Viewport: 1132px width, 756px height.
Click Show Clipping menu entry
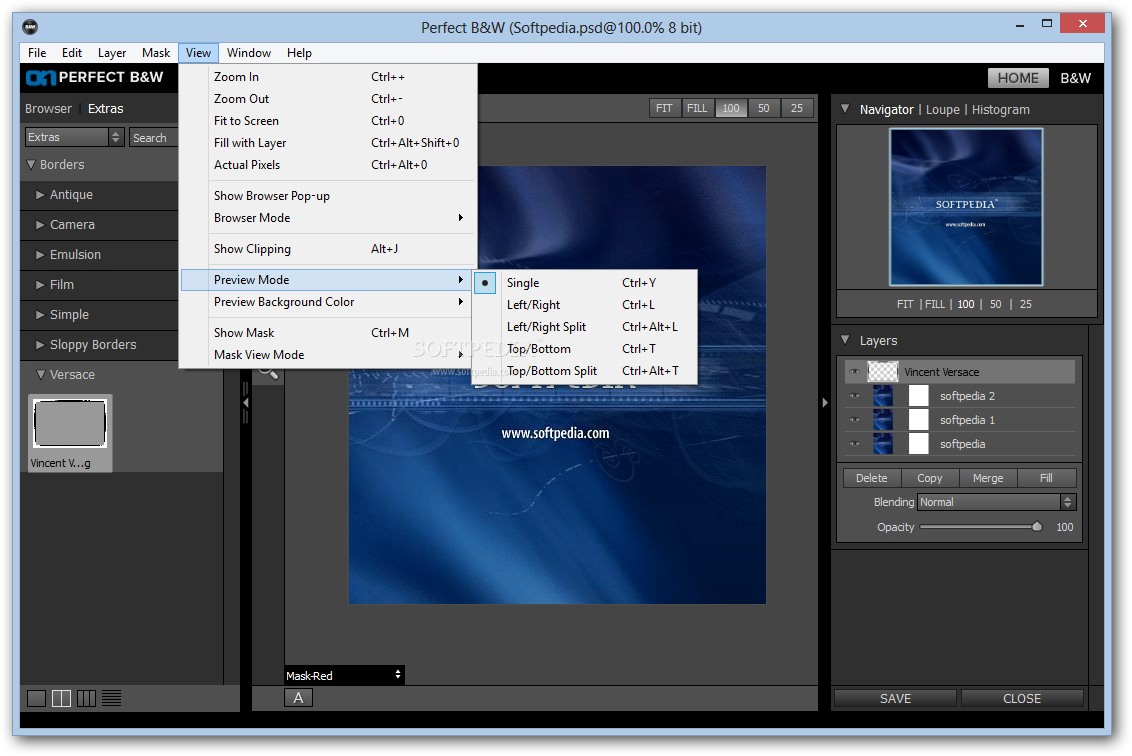point(328,249)
